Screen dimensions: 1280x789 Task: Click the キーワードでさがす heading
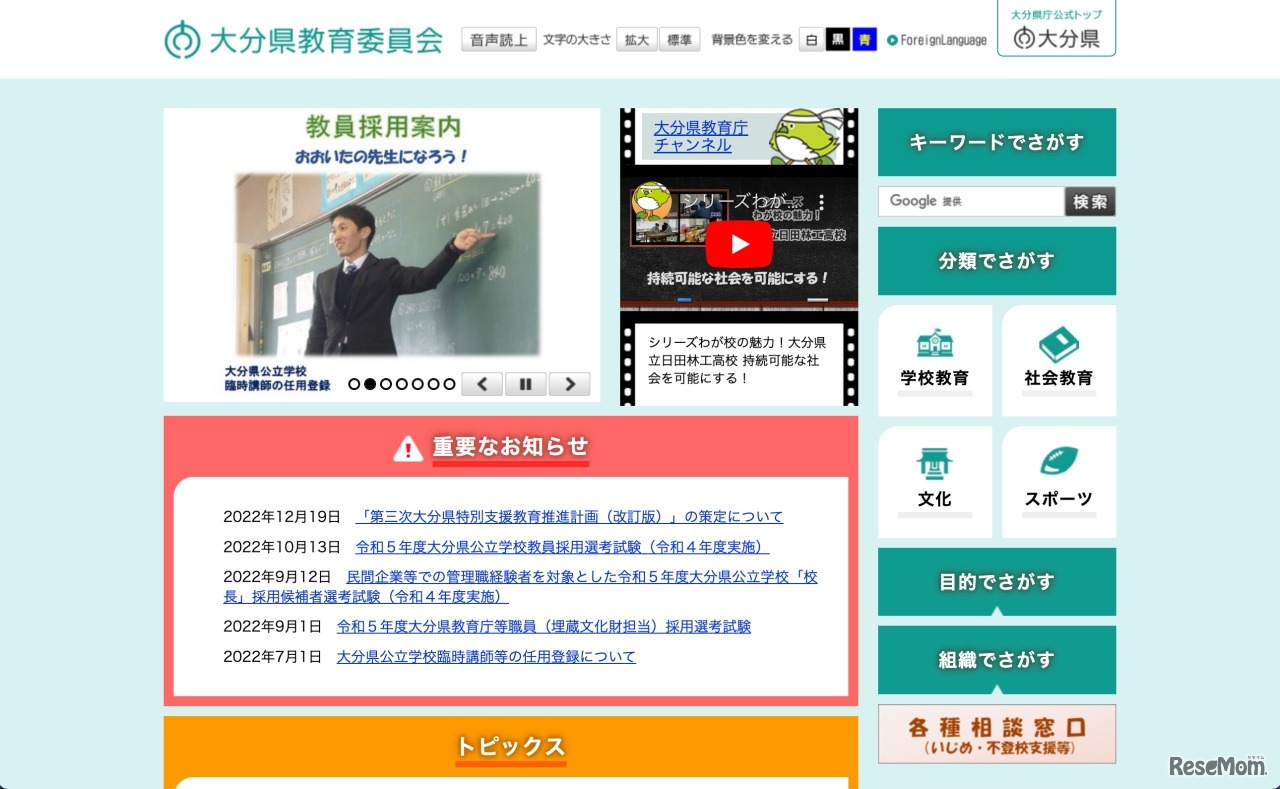pos(997,142)
